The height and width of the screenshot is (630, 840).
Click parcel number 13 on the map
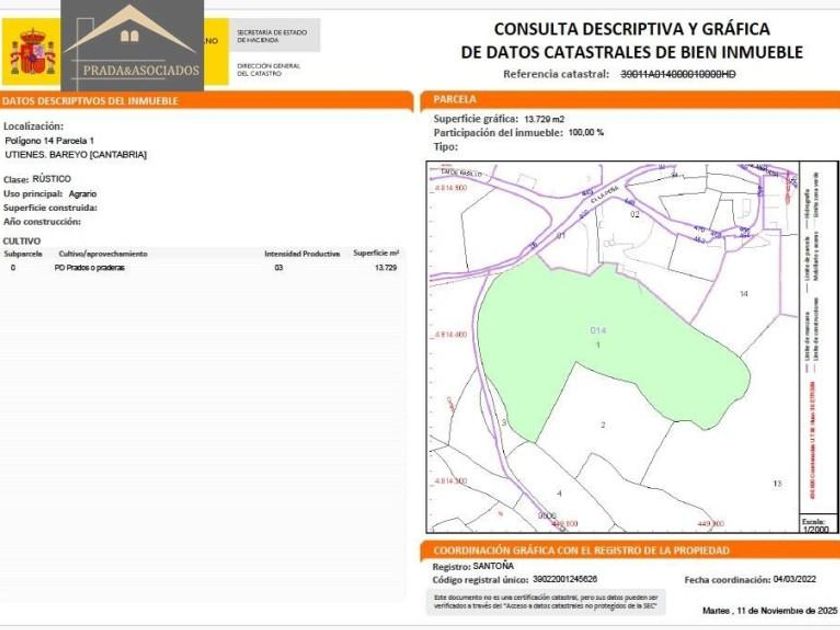(776, 483)
